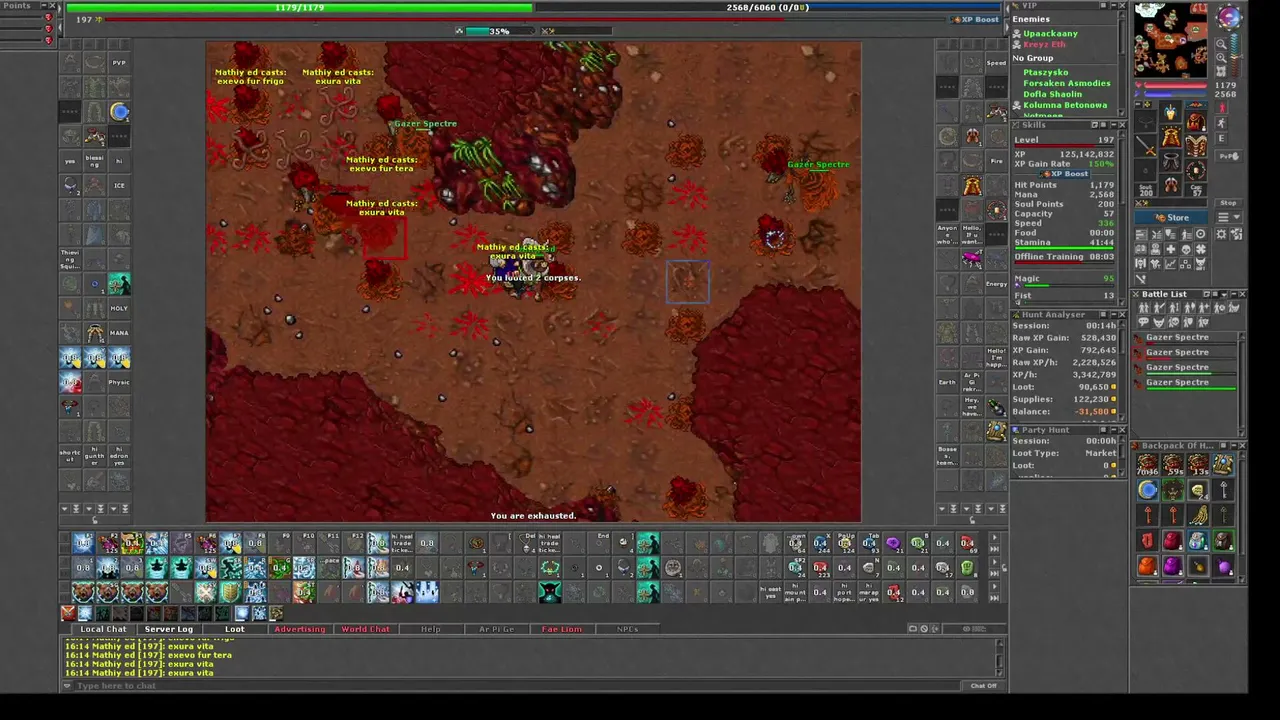Click the Stop button
The width and height of the screenshot is (1280, 720).
pos(1228,203)
